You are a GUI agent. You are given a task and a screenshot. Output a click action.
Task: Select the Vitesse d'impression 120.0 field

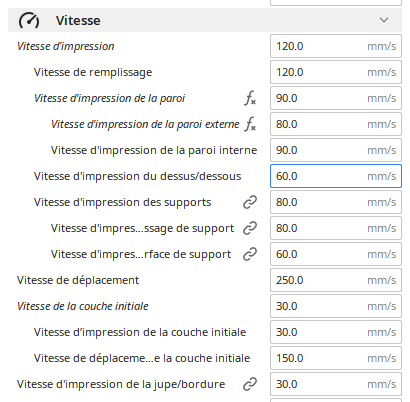click(336, 46)
